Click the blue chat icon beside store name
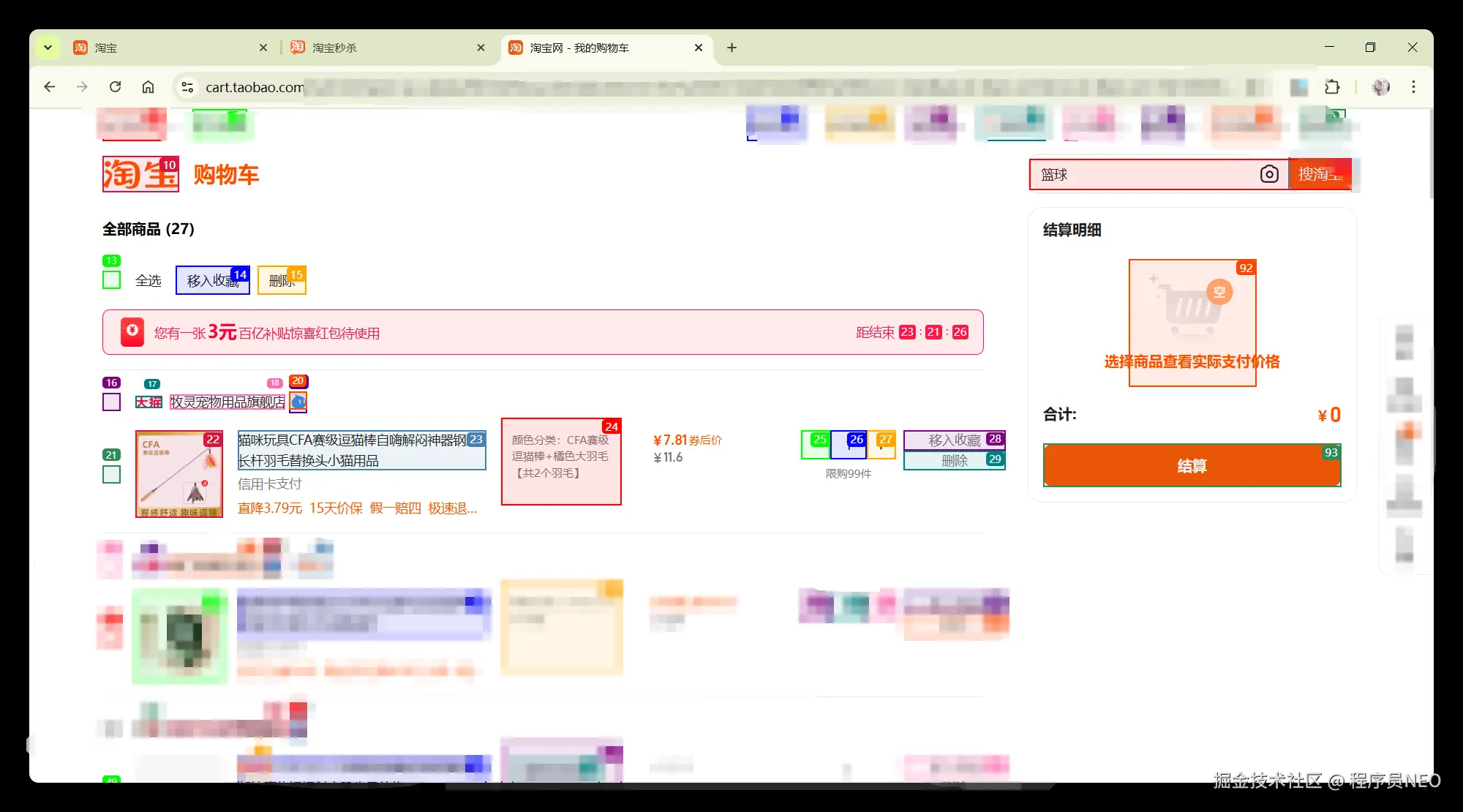Screen dimensions: 1463x812 pyautogui.click(x=298, y=402)
